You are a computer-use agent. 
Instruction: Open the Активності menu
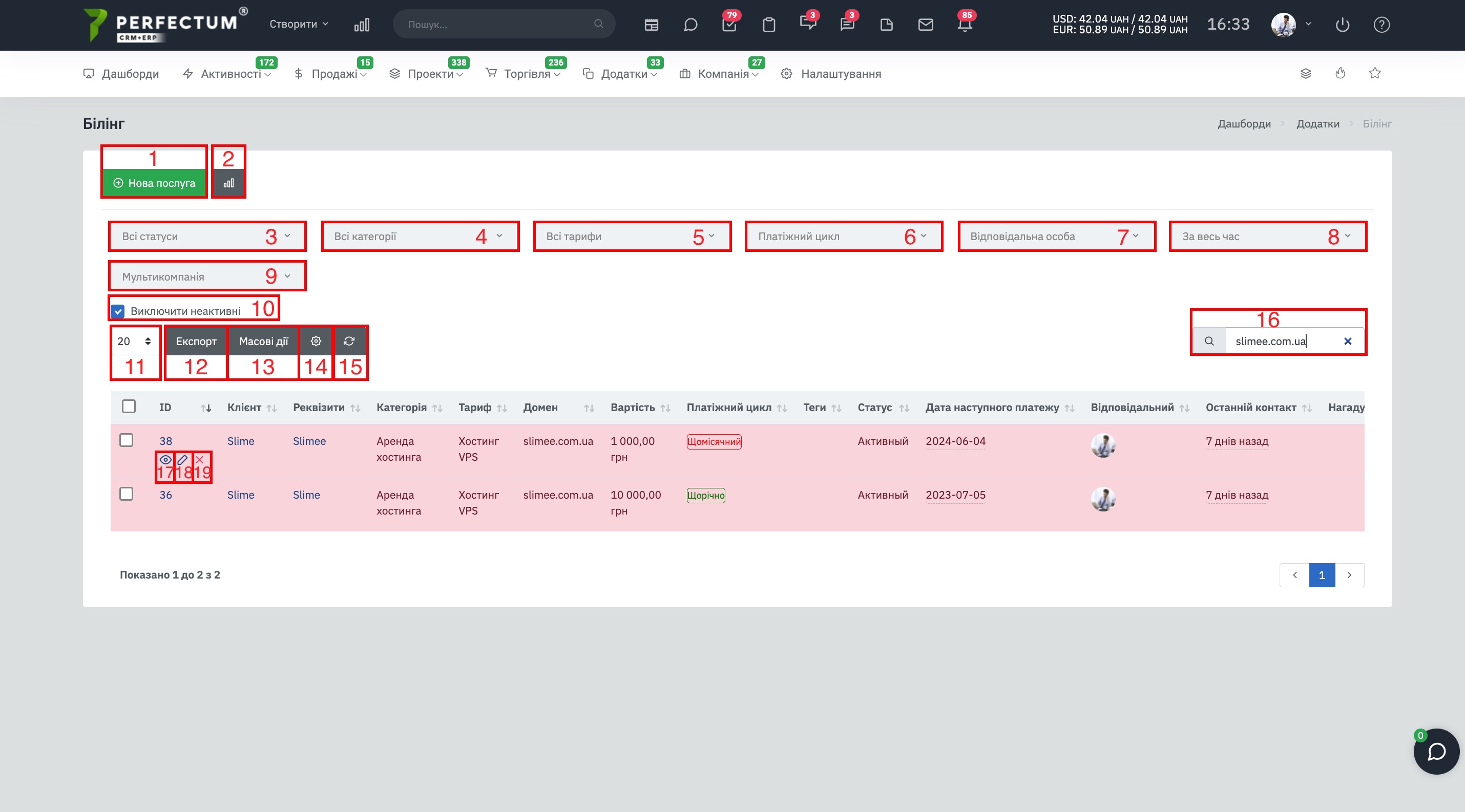click(x=226, y=74)
